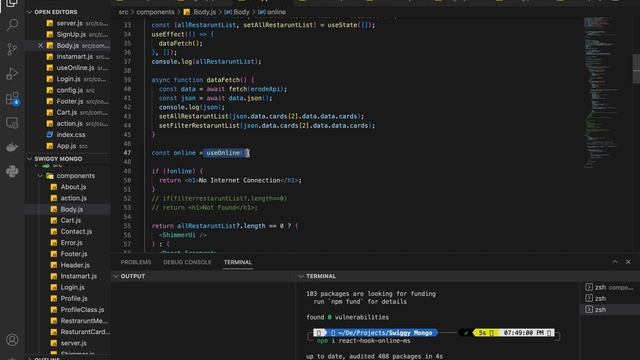Click the Body symbol breadcrumb
Image resolution: width=640 pixels, height=360 pixels.
(x=237, y=12)
